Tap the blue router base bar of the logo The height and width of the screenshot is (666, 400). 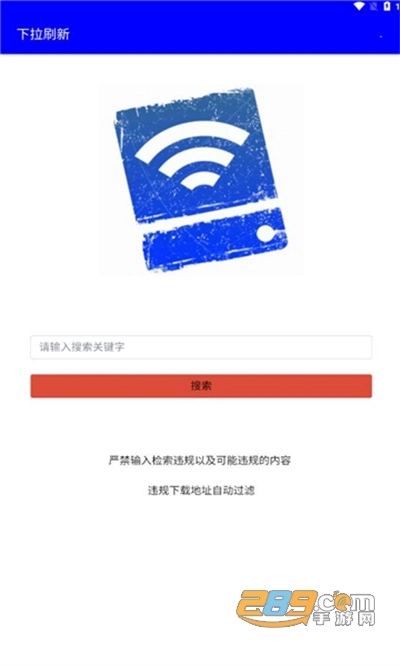pos(215,240)
